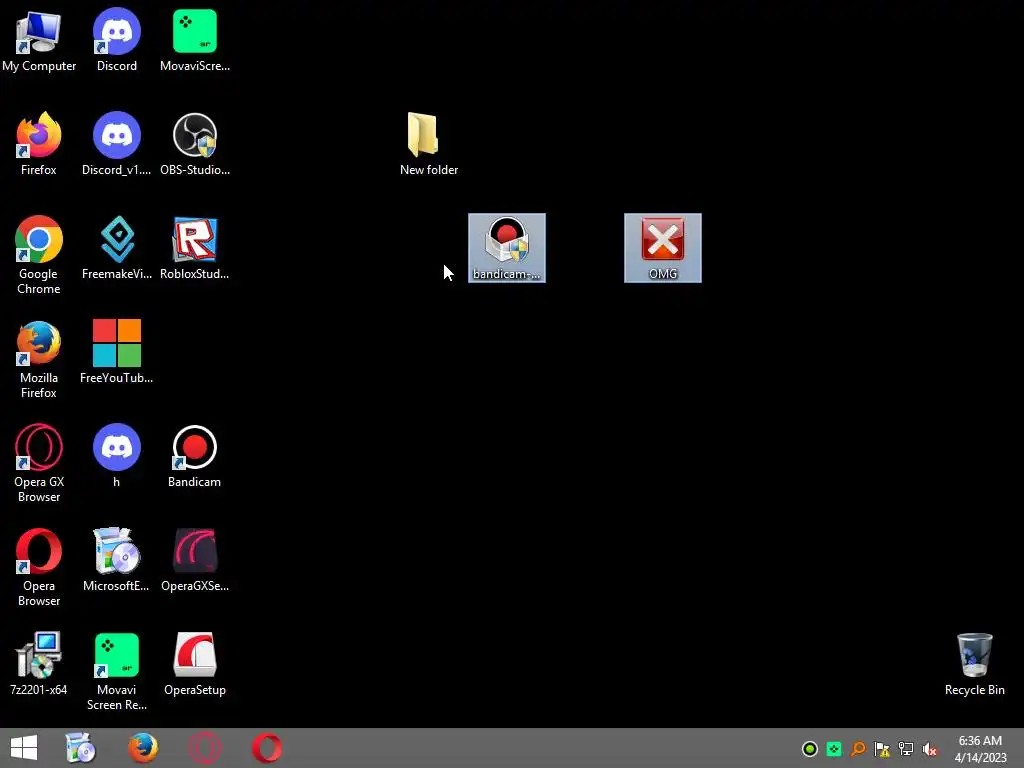
Task: Open Opera from the taskbar
Action: 266,748
